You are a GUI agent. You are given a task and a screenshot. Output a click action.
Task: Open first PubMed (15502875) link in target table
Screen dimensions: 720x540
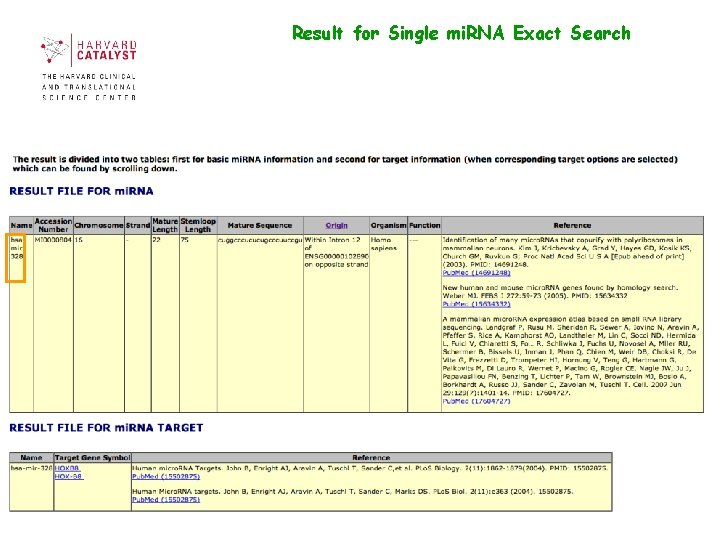[166, 477]
